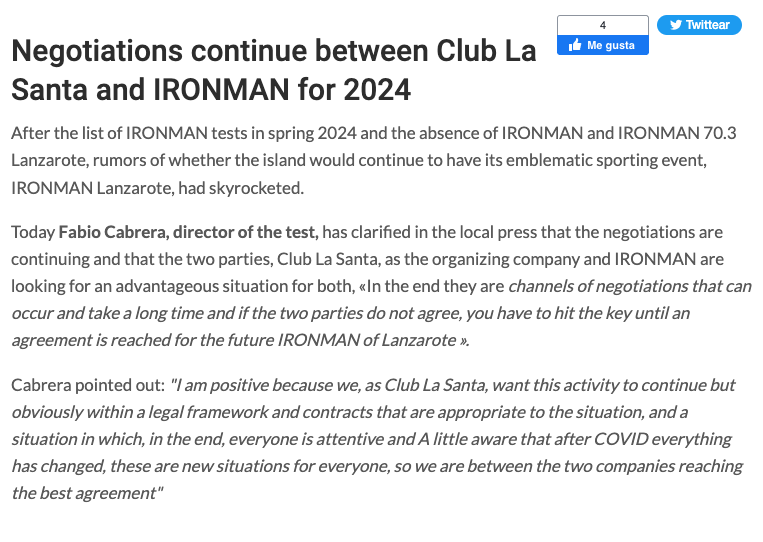
Task: Click italic text 'channels of negotiations that can'
Action: pyautogui.click(x=630, y=286)
